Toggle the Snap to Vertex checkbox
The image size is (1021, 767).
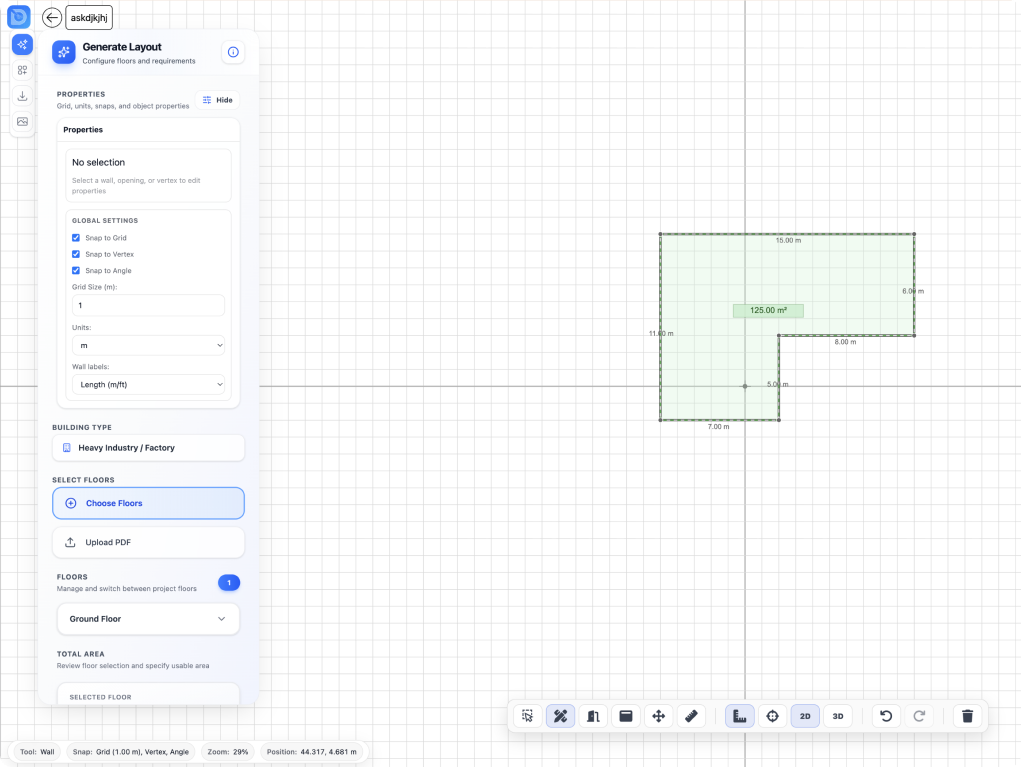(76, 254)
